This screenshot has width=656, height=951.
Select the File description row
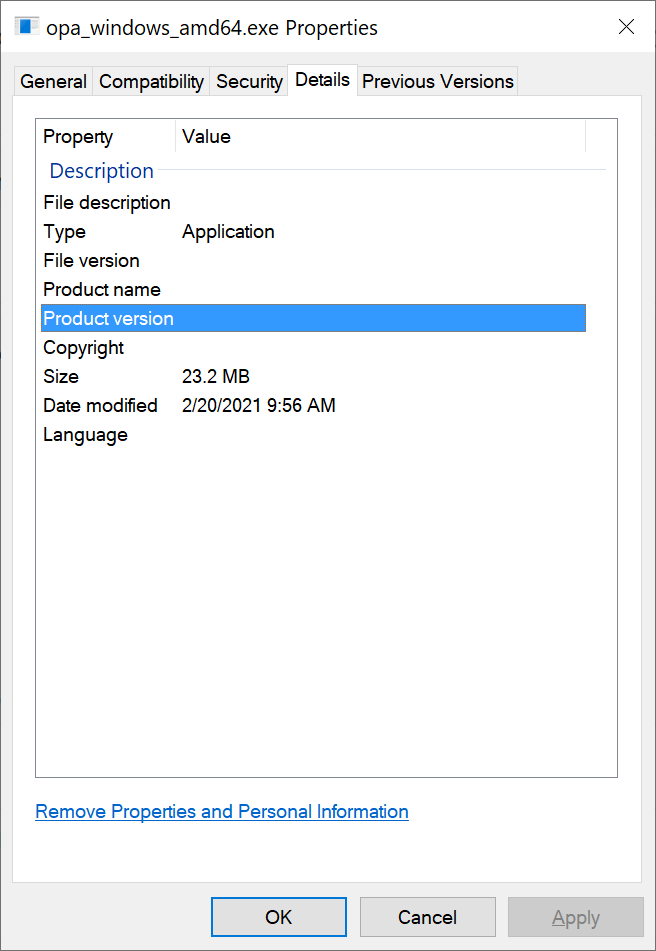pos(313,203)
